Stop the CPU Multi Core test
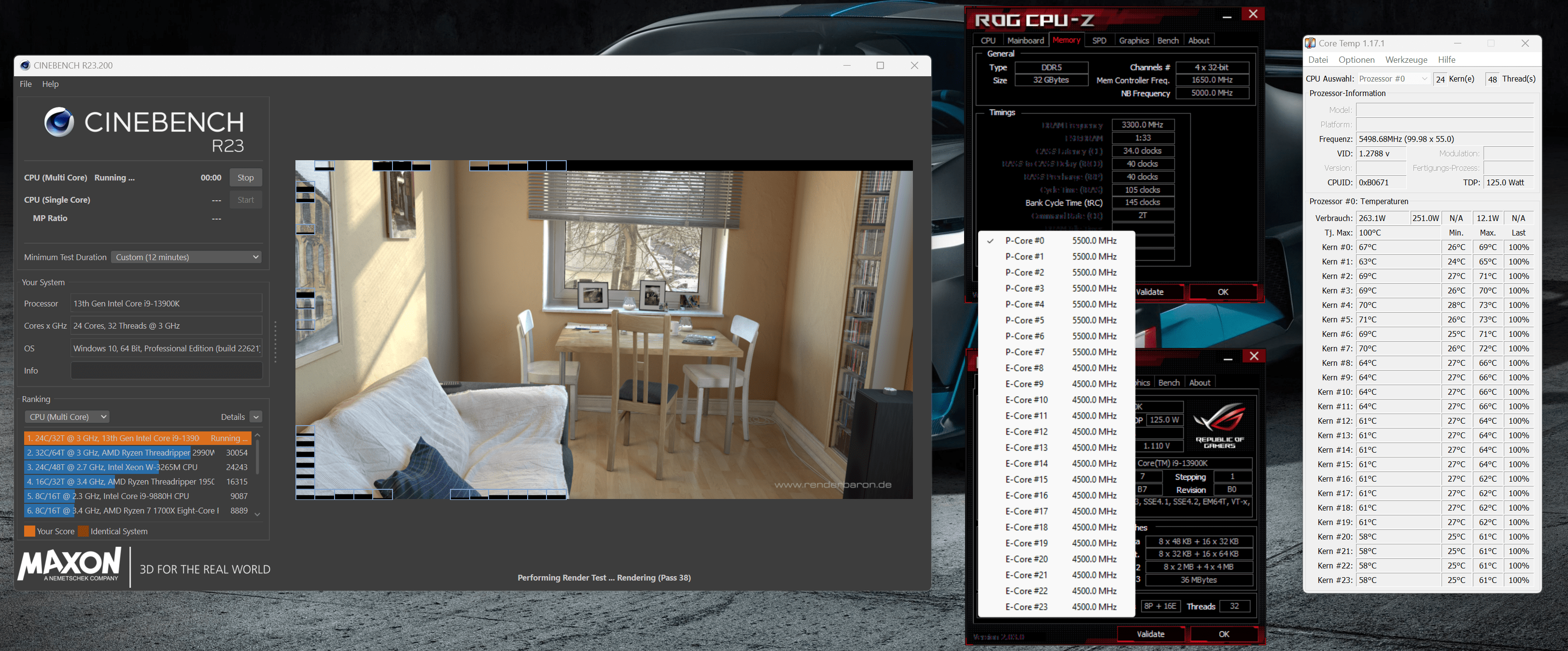The image size is (1568, 651). 245,177
